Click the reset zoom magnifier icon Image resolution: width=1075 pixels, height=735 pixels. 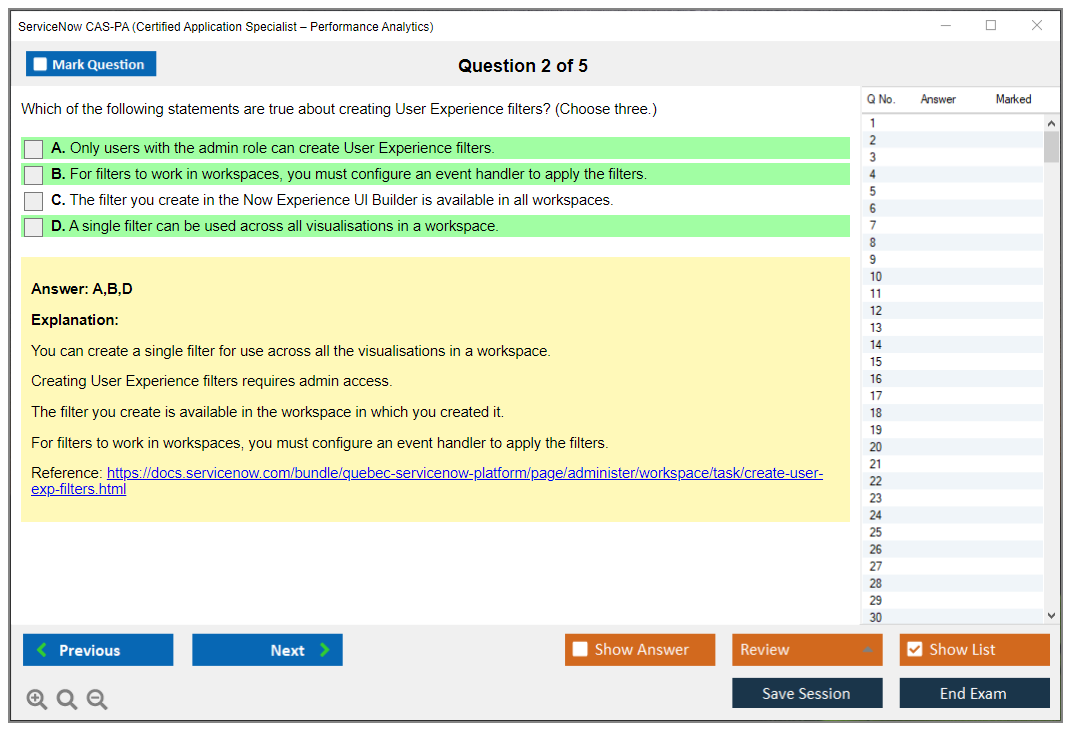coord(67,700)
